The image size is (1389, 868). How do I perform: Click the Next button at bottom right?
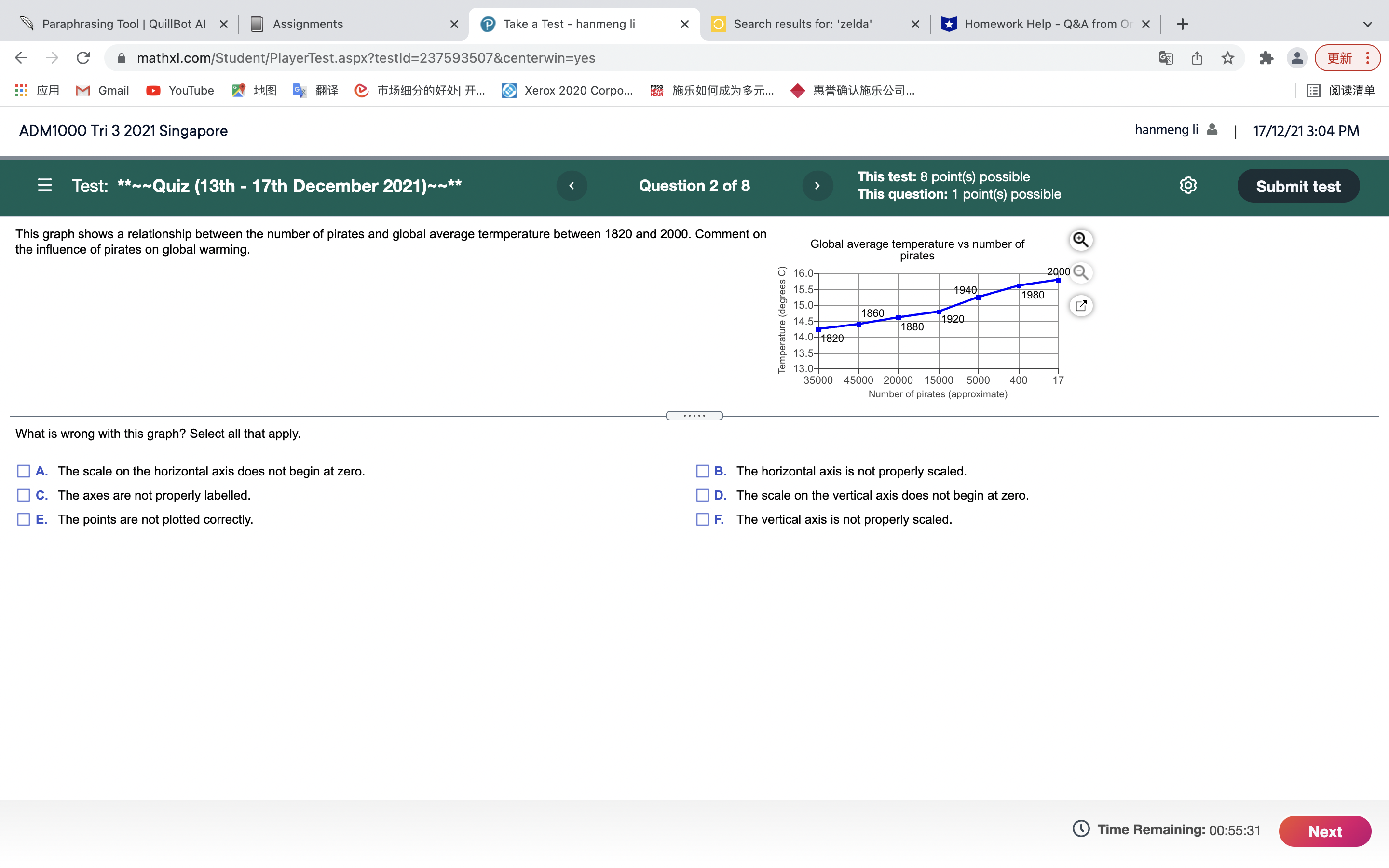coord(1323,831)
